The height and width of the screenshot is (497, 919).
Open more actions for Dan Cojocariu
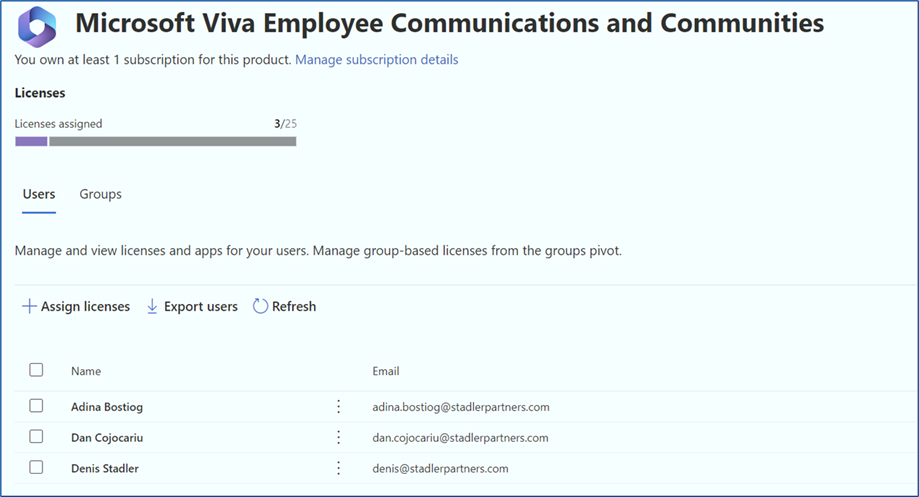(x=338, y=437)
